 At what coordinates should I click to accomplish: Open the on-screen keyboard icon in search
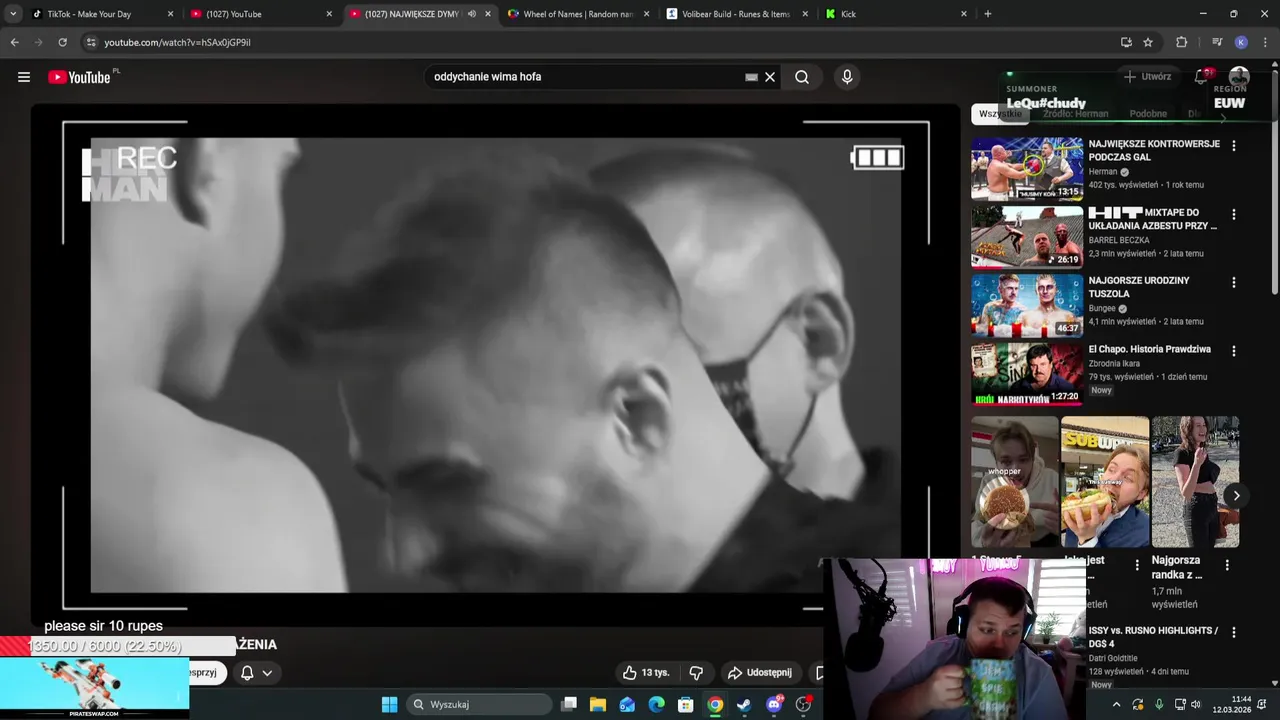(751, 77)
